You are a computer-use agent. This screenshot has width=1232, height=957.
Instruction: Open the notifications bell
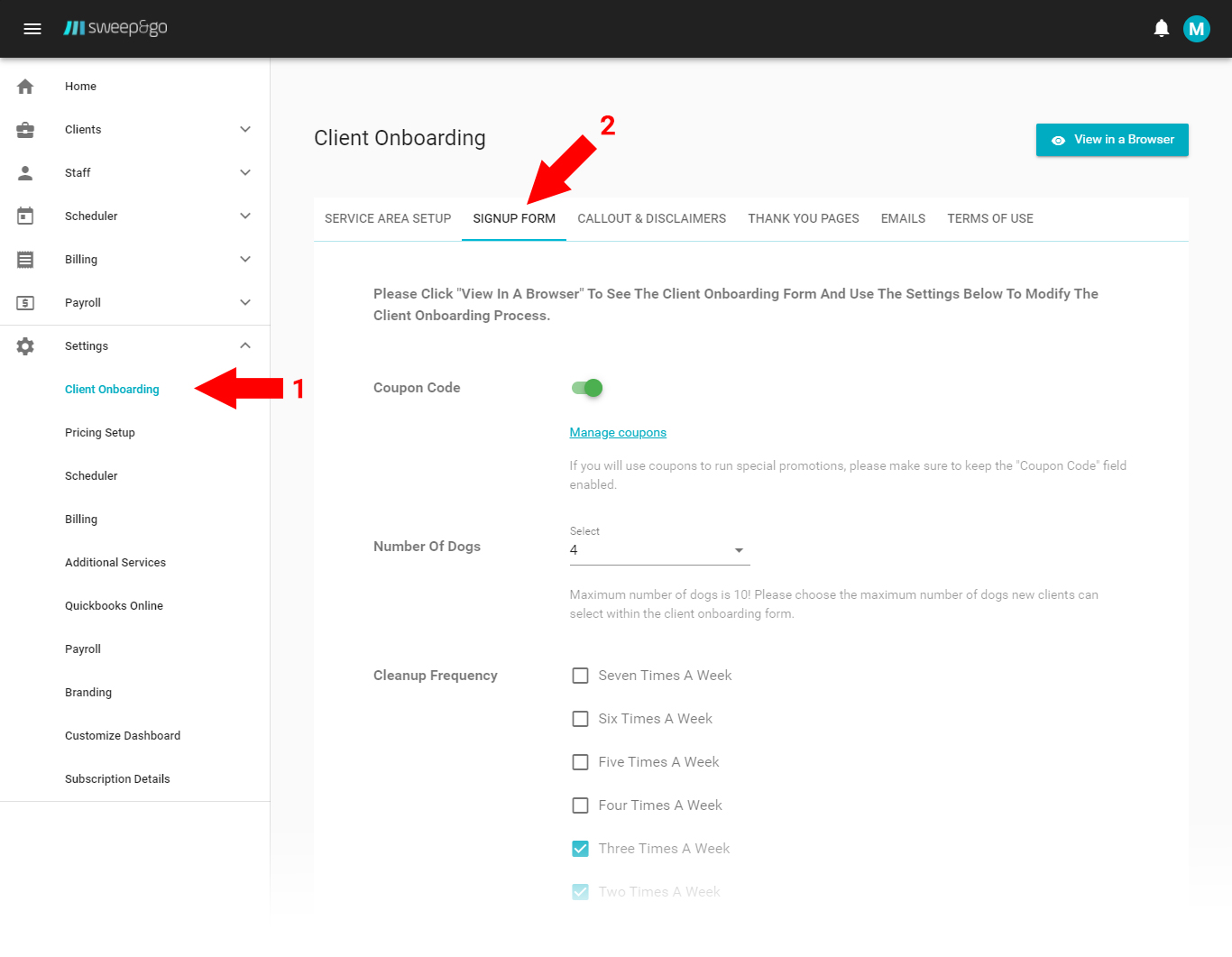[1161, 28]
